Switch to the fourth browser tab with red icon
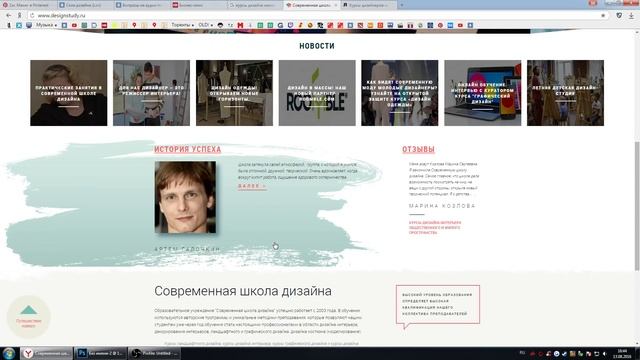Screen dimensions: 640x360 pyautogui.click(x=198, y=5)
